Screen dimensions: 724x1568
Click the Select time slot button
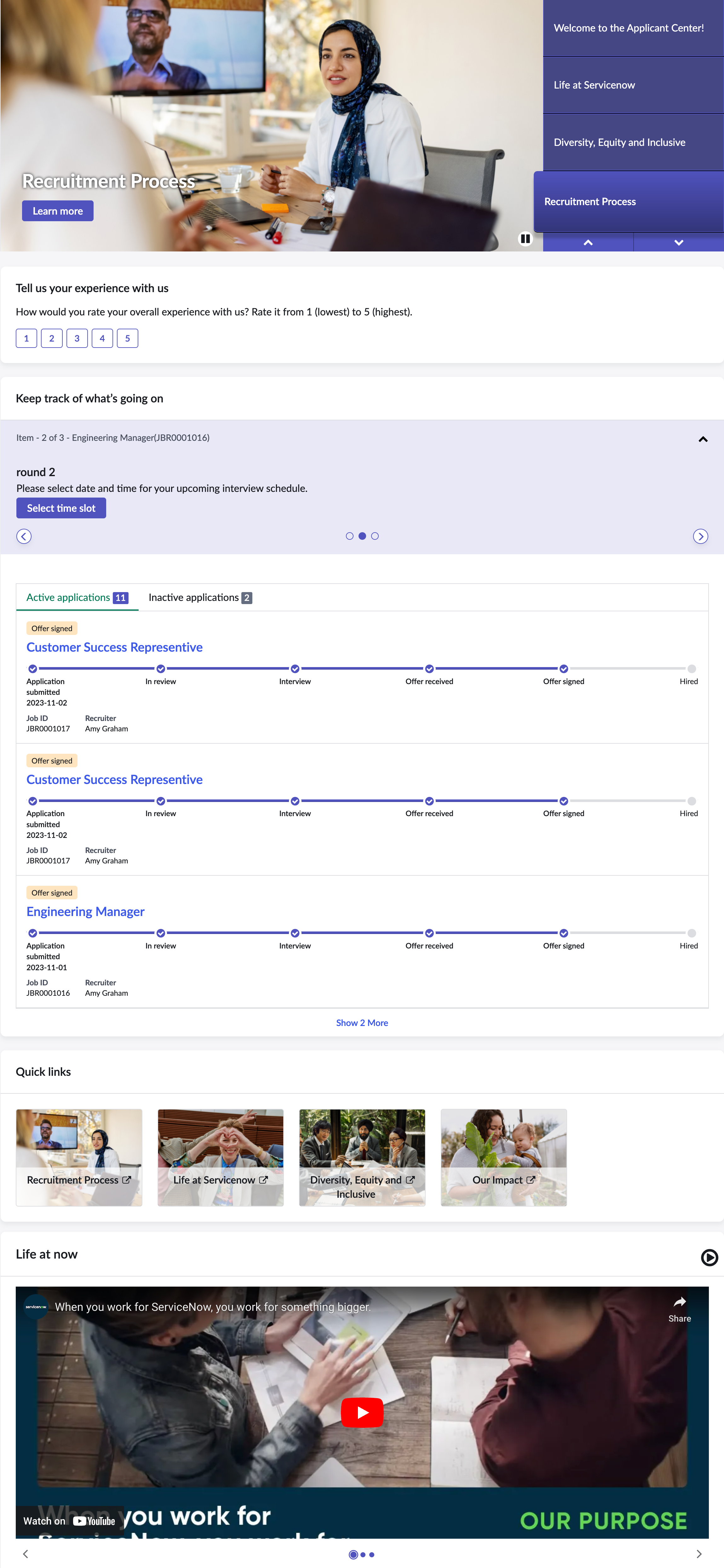61,508
